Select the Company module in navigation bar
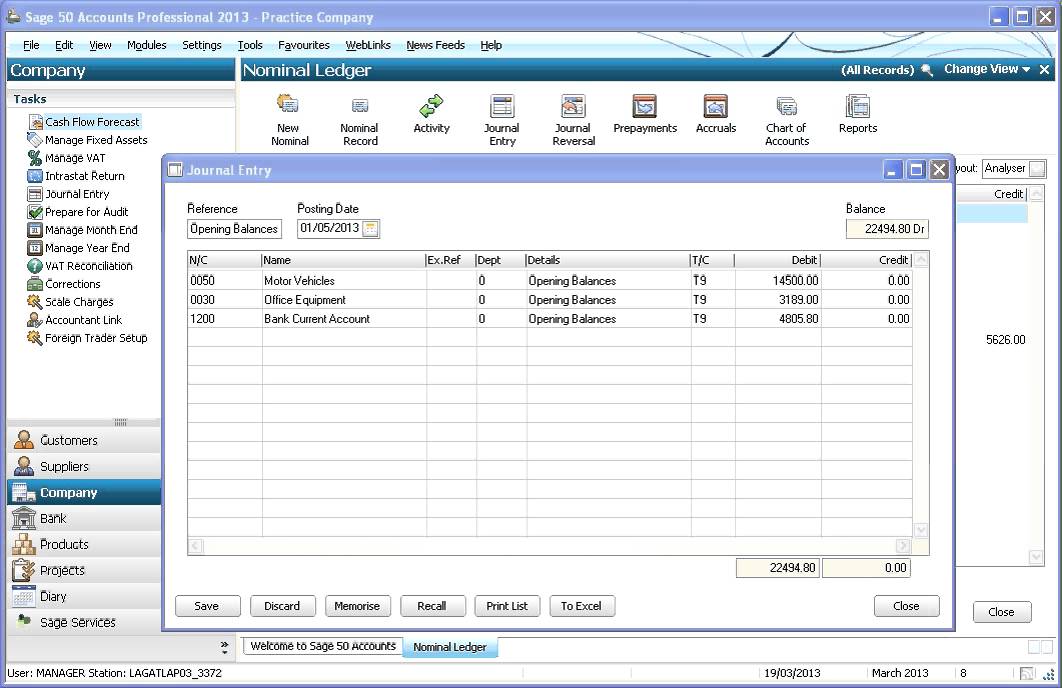The image size is (1062, 688). [84, 492]
